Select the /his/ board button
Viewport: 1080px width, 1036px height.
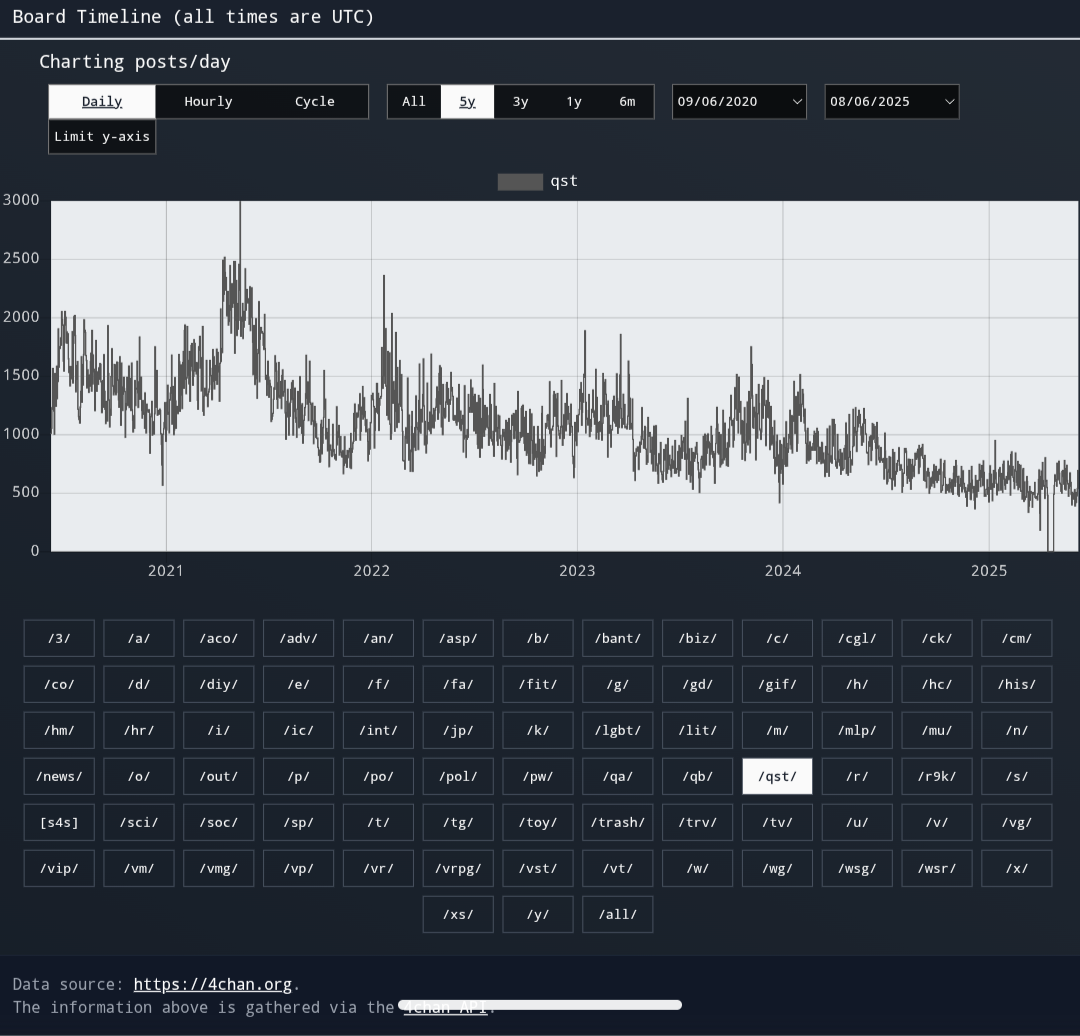pos(1017,685)
